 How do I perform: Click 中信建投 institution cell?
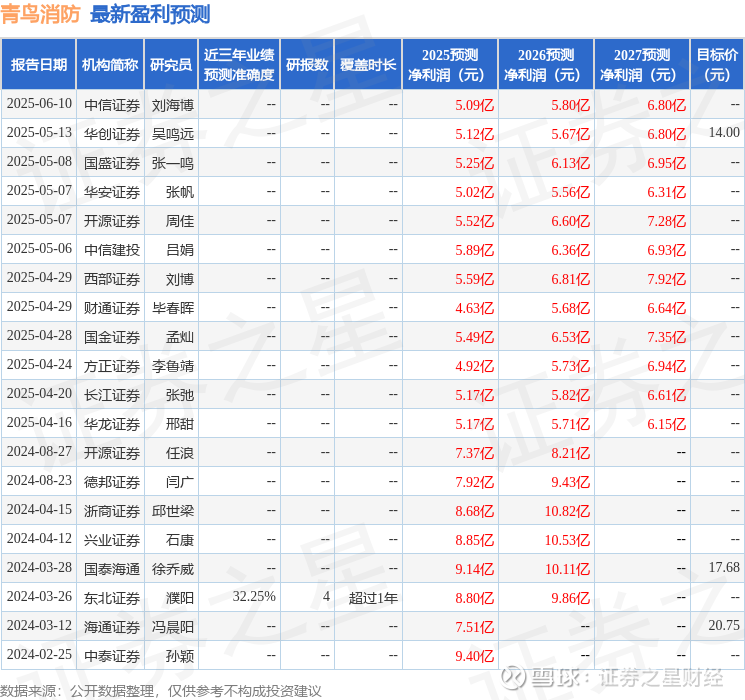pyautogui.click(x=112, y=250)
